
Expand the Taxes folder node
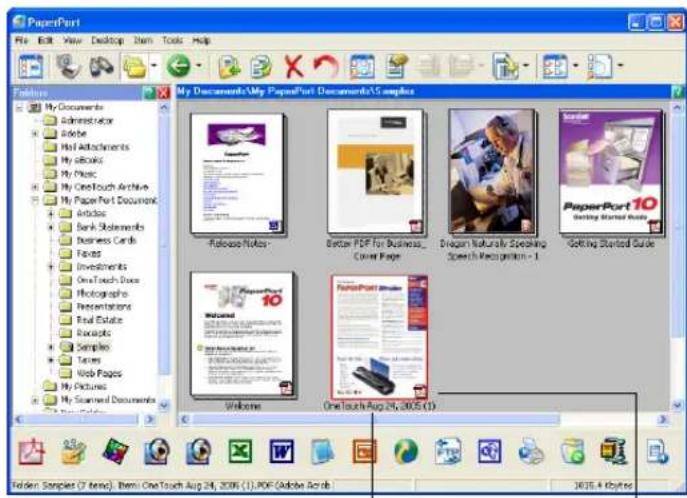pyautogui.click(x=51, y=360)
